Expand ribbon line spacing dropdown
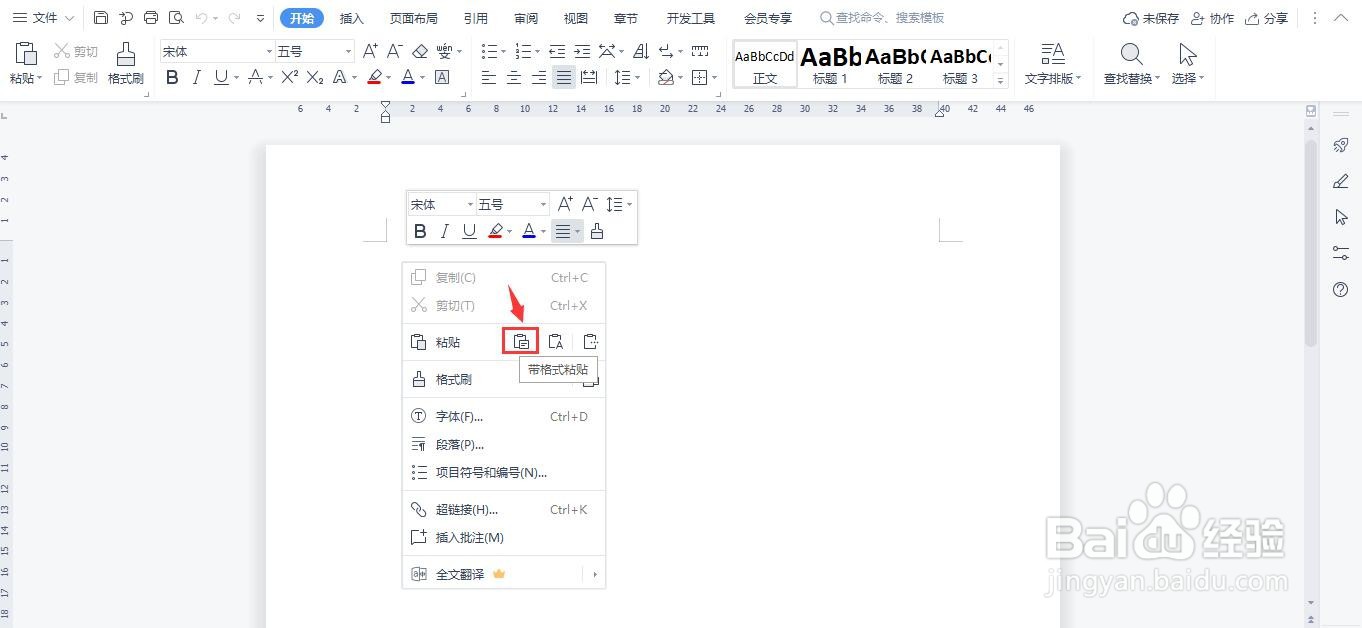 coord(639,77)
